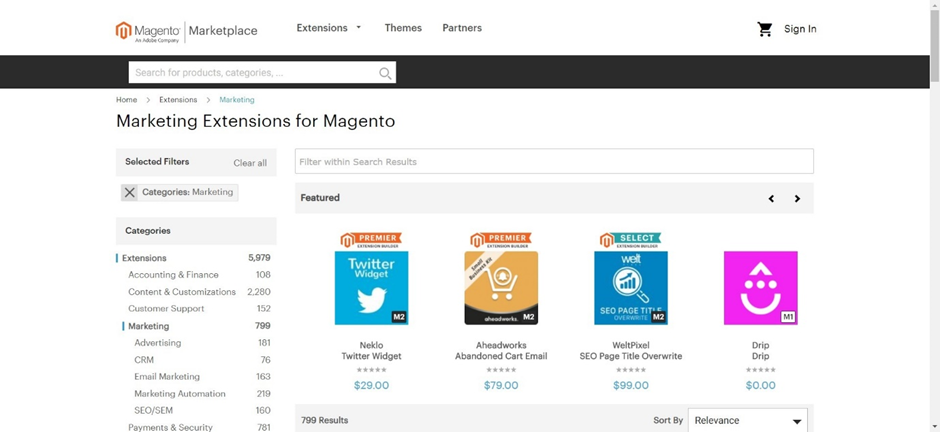Open WeltPixel SEO Page Title thumbnail
This screenshot has height=432, width=940.
click(x=631, y=288)
